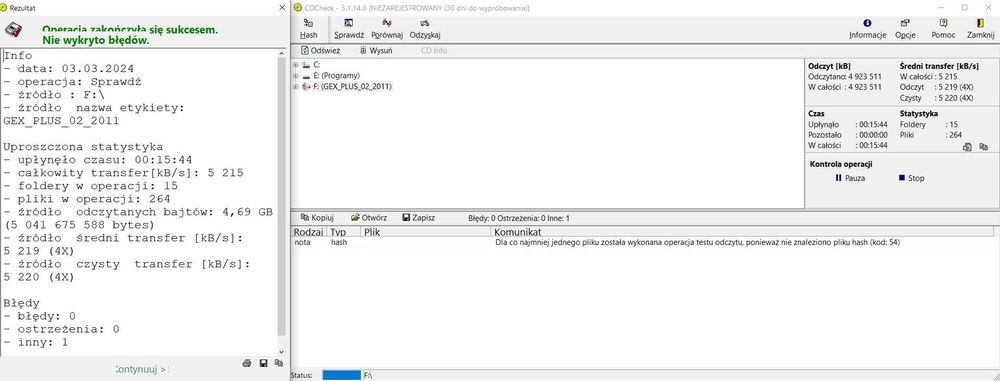Close the Rezultat window

tap(283, 8)
